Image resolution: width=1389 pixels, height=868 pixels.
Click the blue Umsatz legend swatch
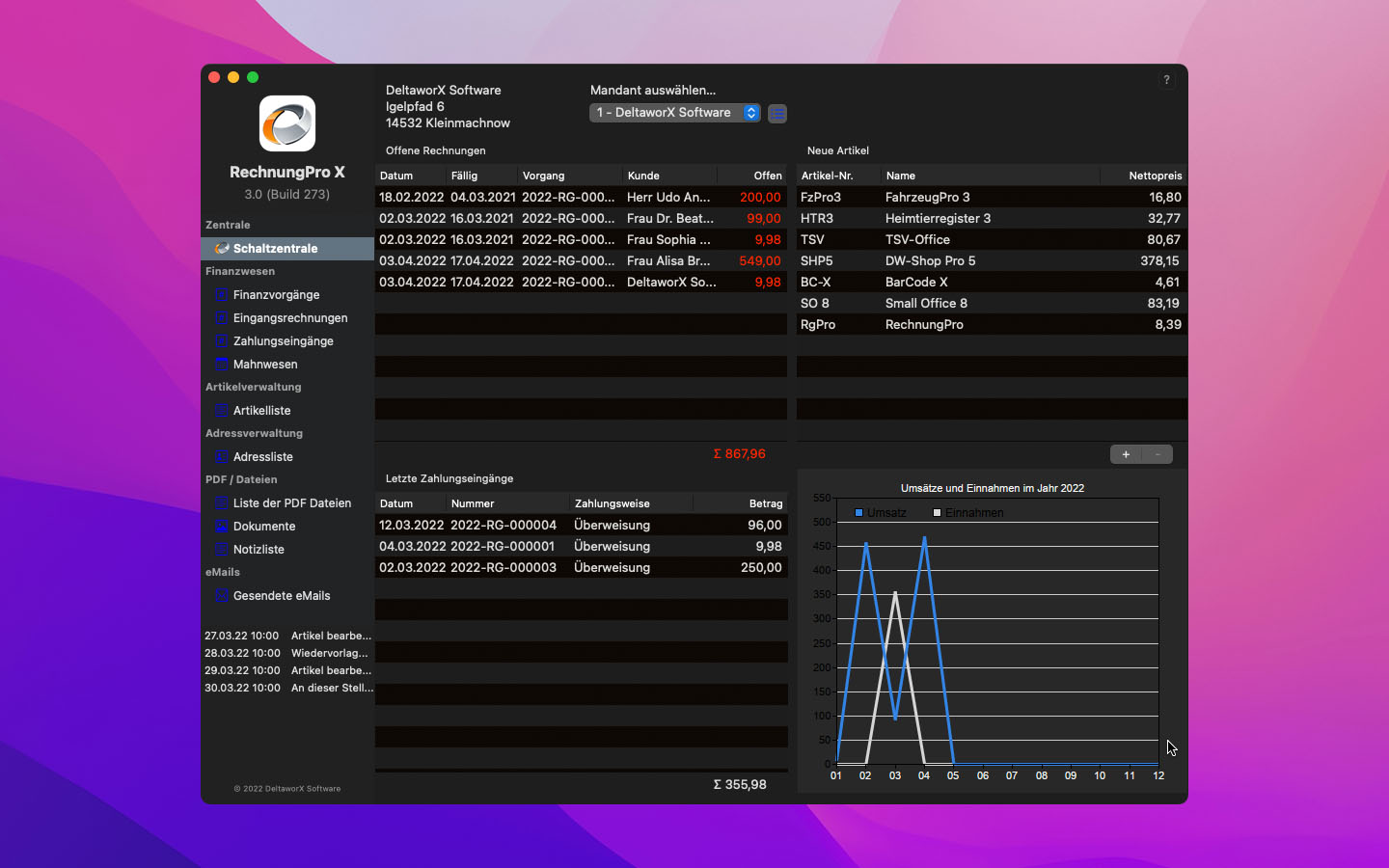[858, 513]
